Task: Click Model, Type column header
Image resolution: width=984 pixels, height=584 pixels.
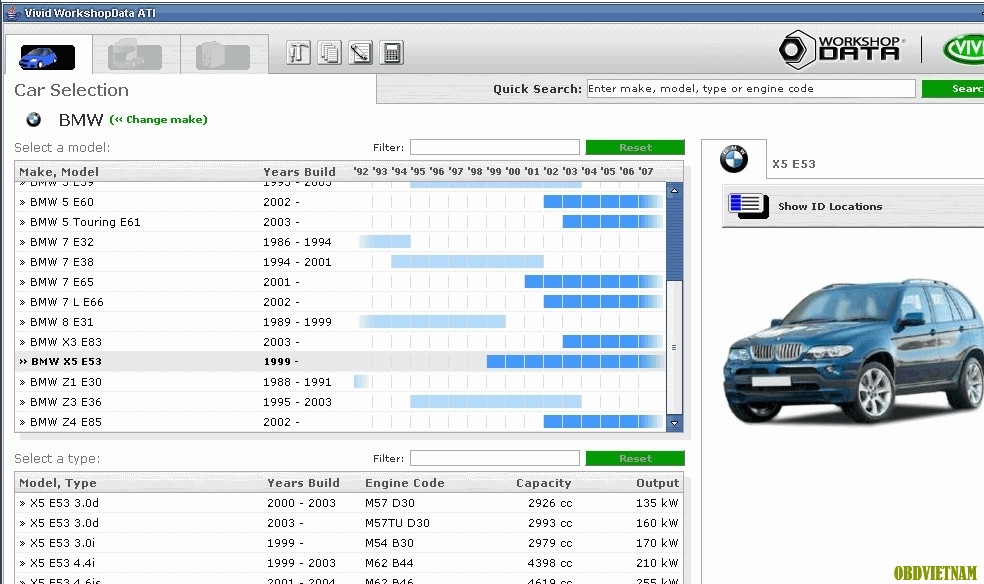Action: 58,483
